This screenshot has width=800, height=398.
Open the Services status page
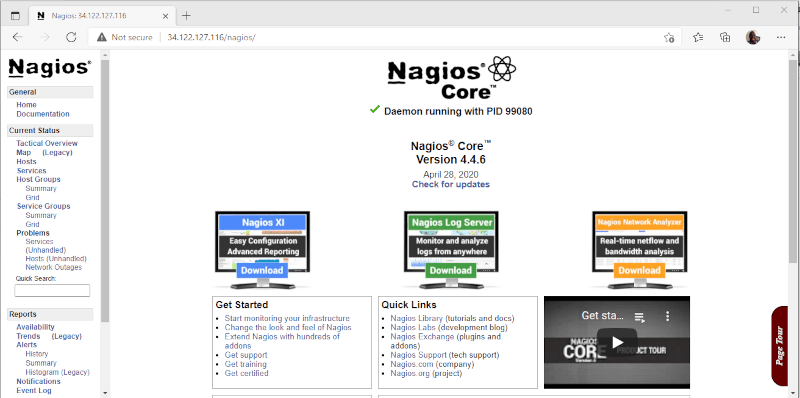click(x=32, y=170)
